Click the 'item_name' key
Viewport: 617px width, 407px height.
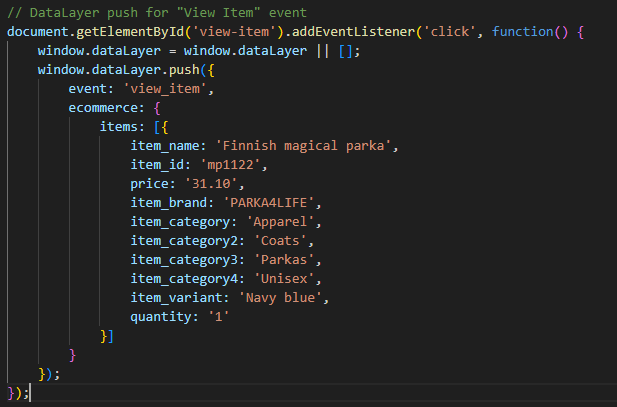[165, 146]
